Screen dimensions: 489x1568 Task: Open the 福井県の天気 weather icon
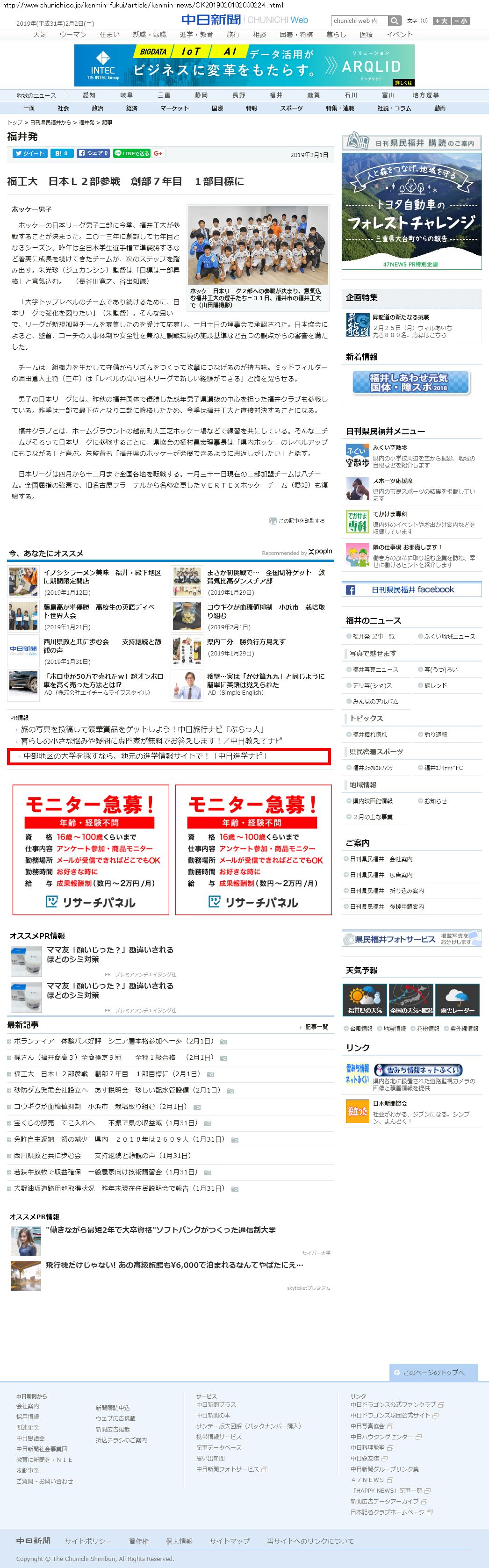point(365,1000)
